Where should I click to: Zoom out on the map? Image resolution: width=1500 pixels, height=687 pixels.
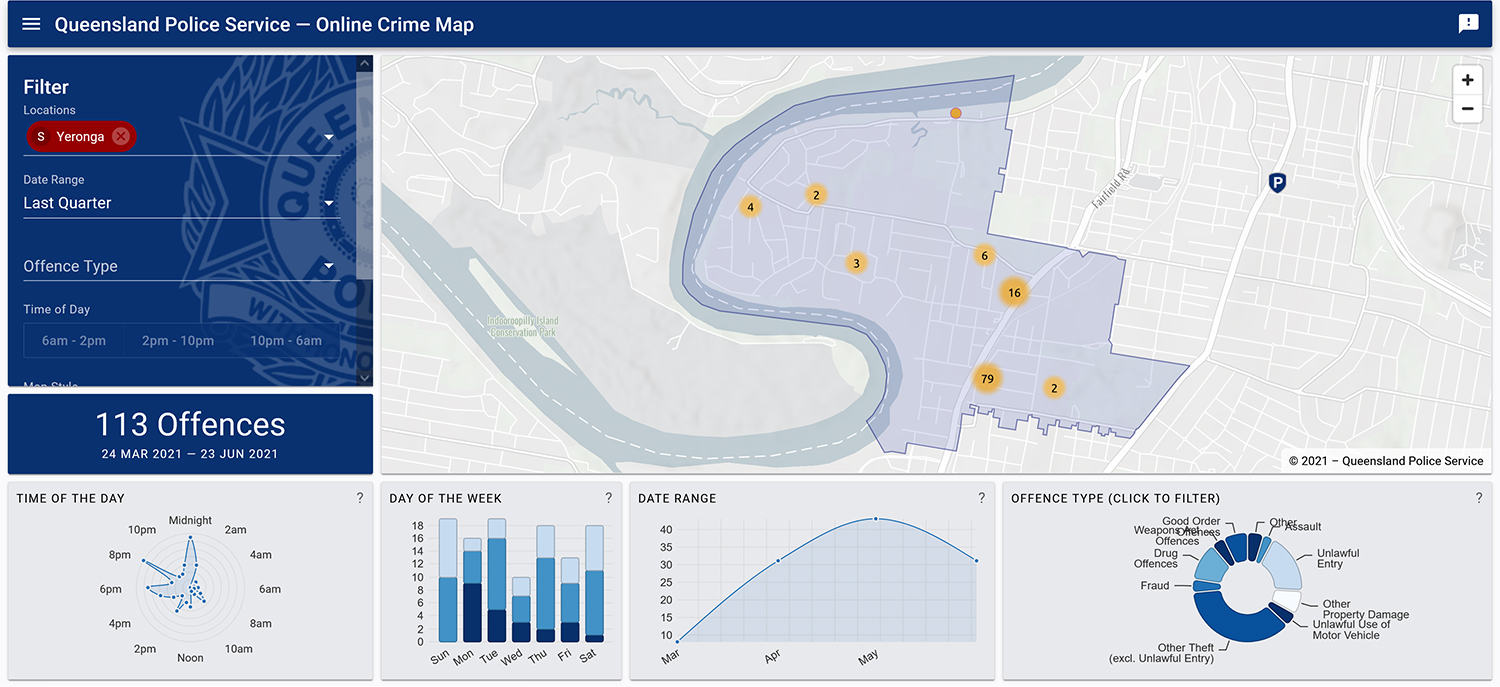point(1467,109)
